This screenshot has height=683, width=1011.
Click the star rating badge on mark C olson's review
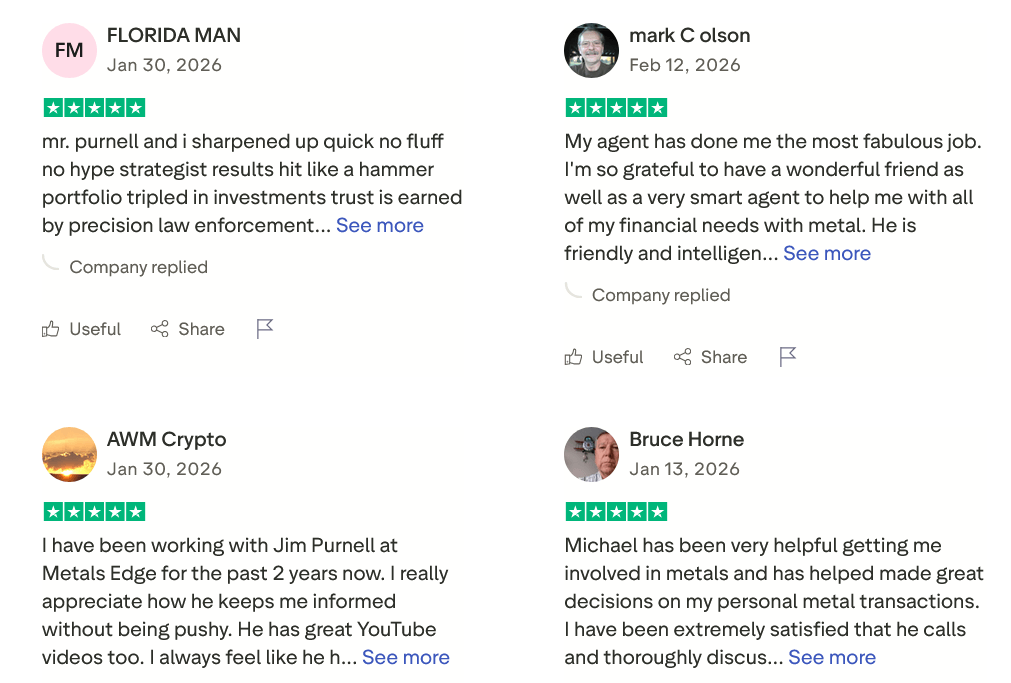click(616, 106)
